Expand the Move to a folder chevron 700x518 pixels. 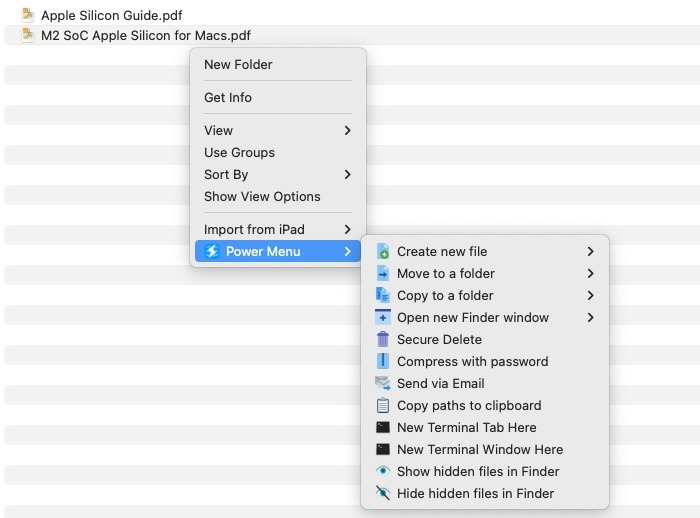click(x=590, y=273)
